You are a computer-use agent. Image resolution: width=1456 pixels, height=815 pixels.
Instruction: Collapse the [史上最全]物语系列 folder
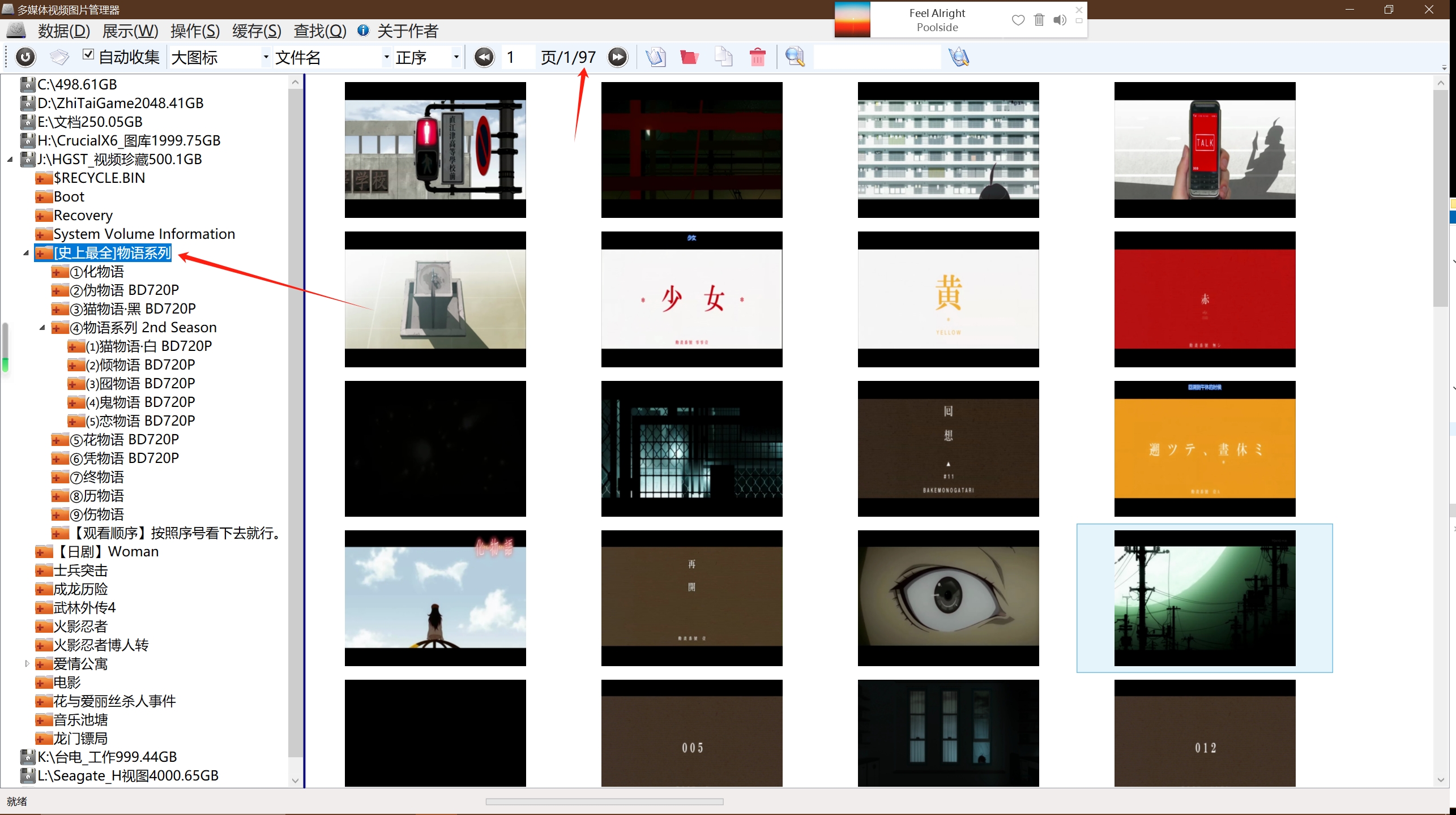pyautogui.click(x=26, y=253)
